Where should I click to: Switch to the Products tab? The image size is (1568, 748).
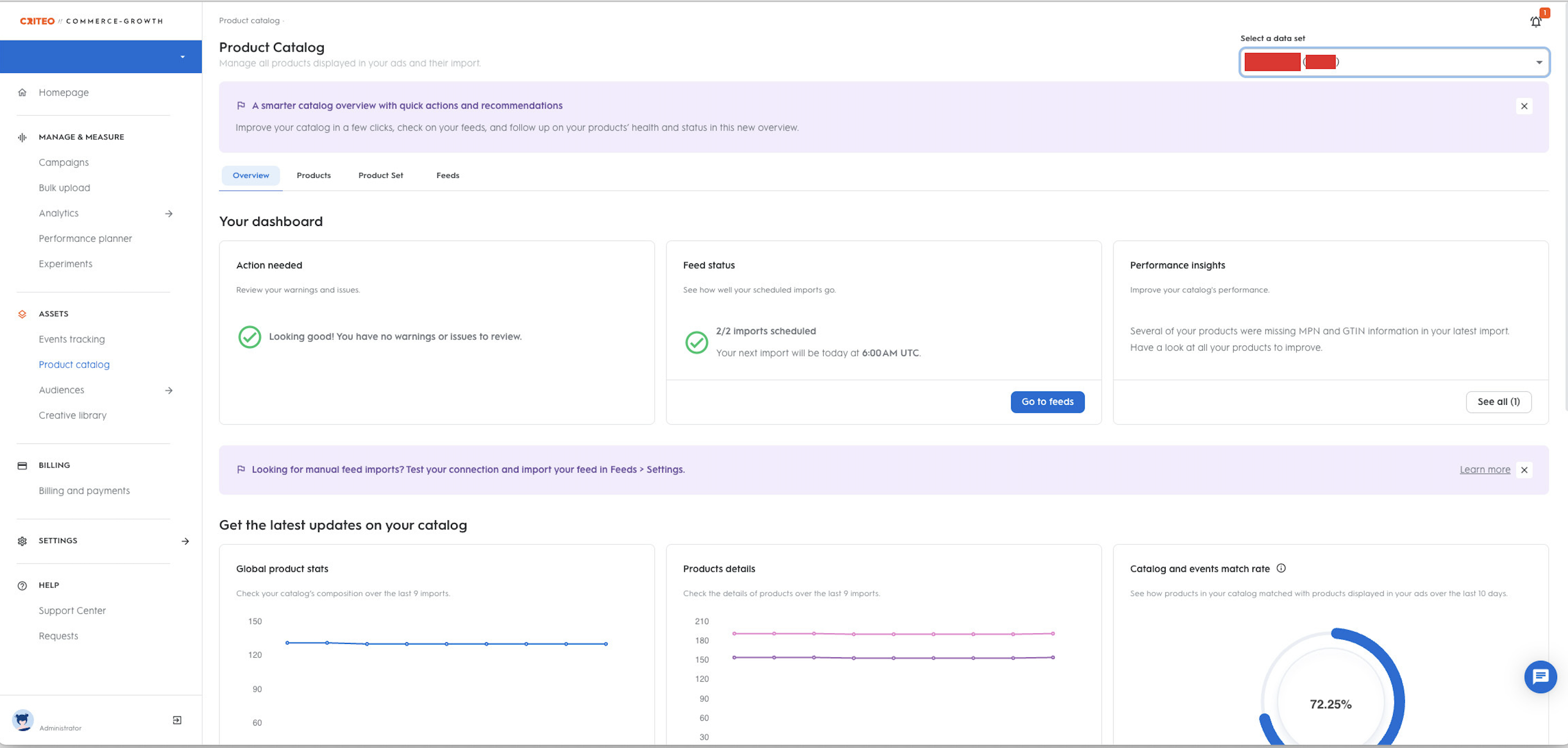pyautogui.click(x=314, y=175)
